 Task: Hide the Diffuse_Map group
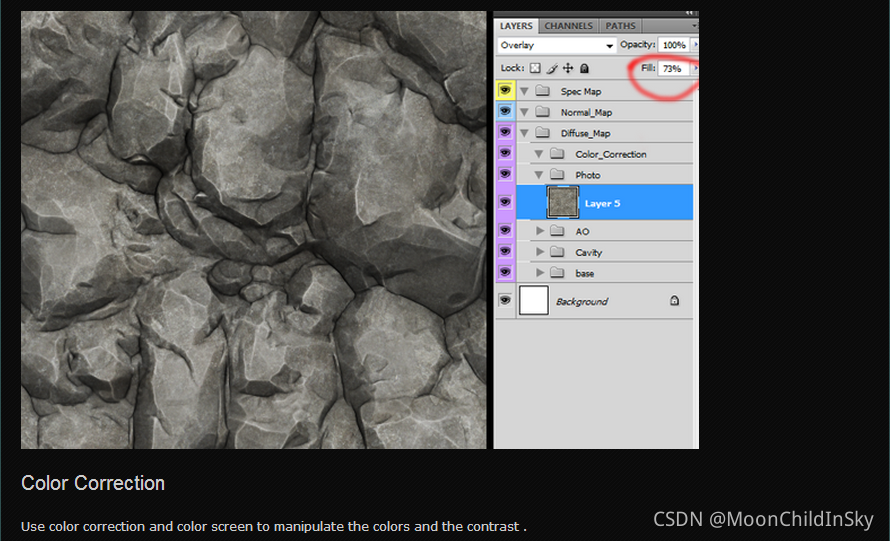click(505, 132)
